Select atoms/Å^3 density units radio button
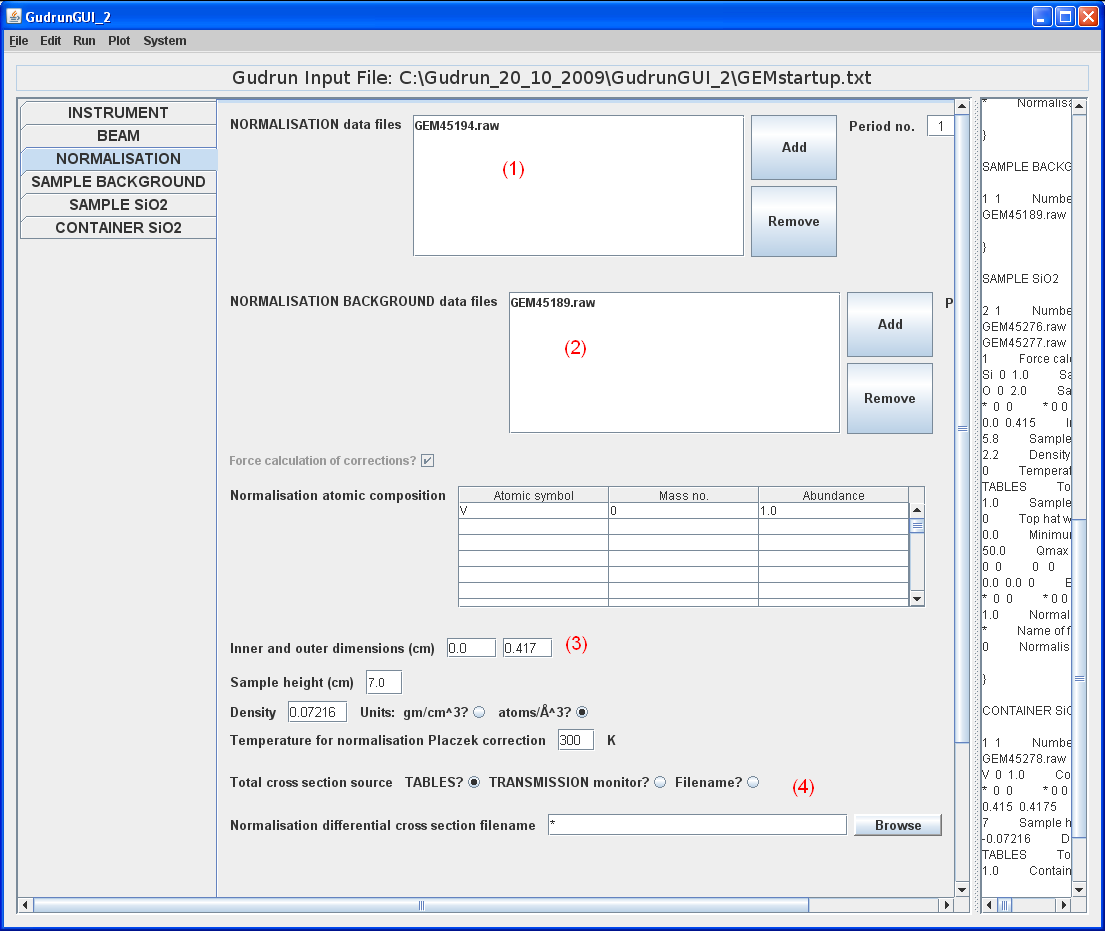The height and width of the screenshot is (931, 1105). point(583,712)
